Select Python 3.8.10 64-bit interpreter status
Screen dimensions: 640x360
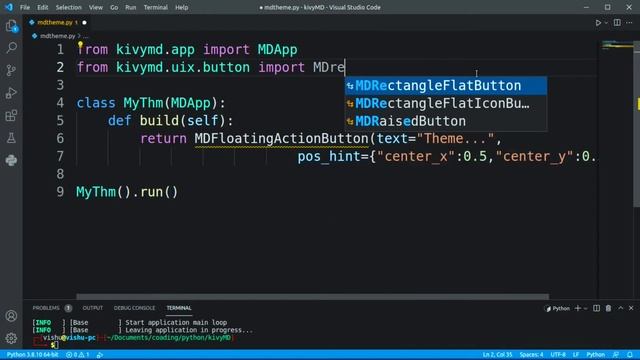33,355
